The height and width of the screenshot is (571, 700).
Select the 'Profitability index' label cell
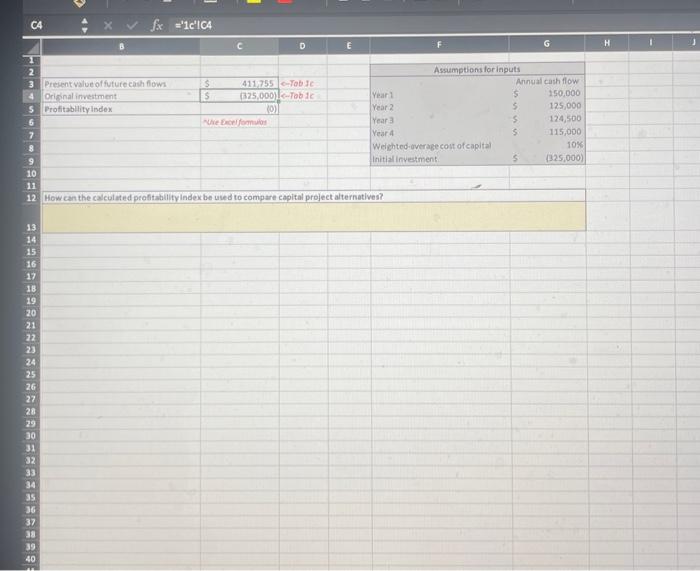(121, 109)
